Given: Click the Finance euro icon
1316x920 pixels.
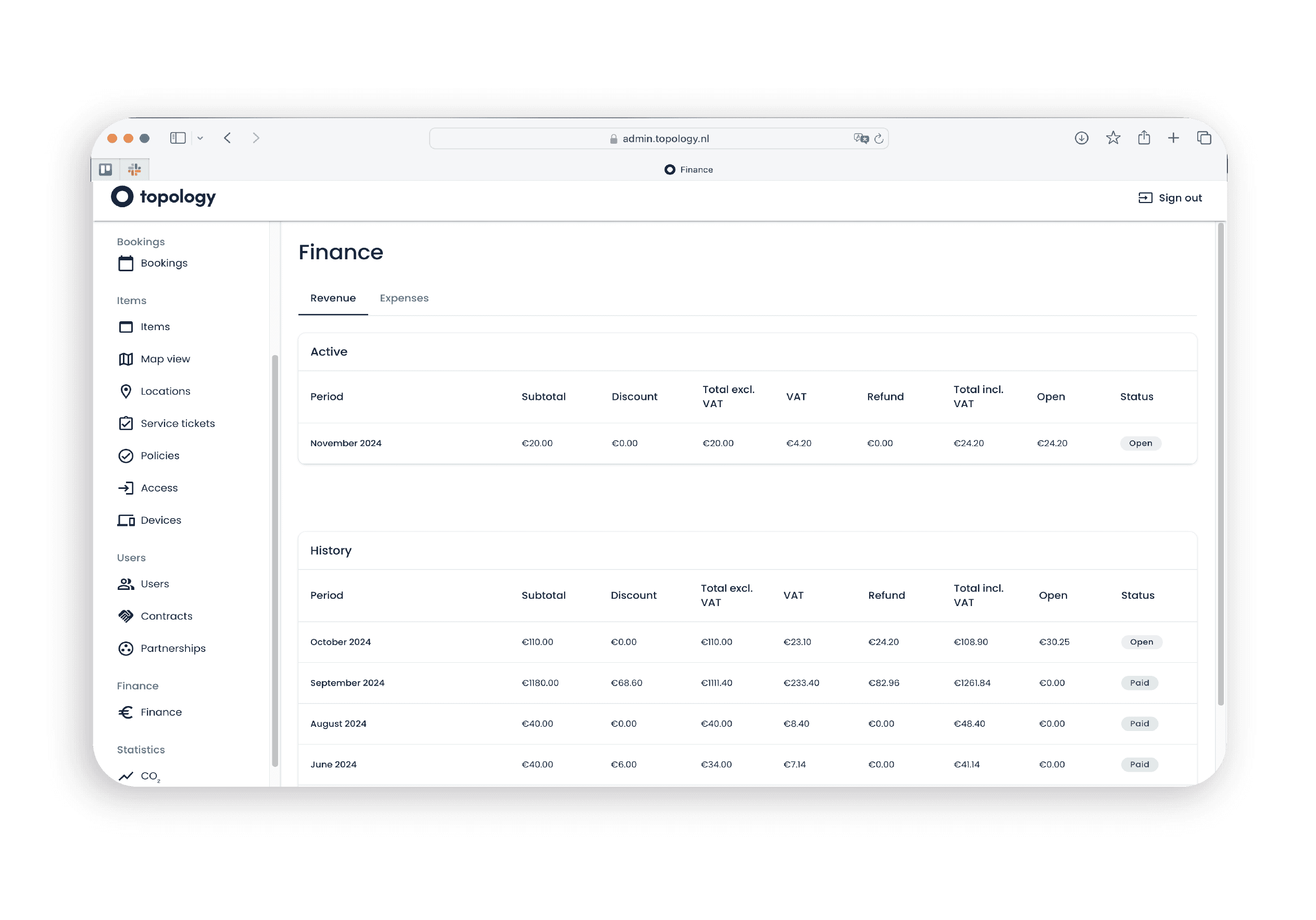Looking at the screenshot, I should click(x=126, y=712).
